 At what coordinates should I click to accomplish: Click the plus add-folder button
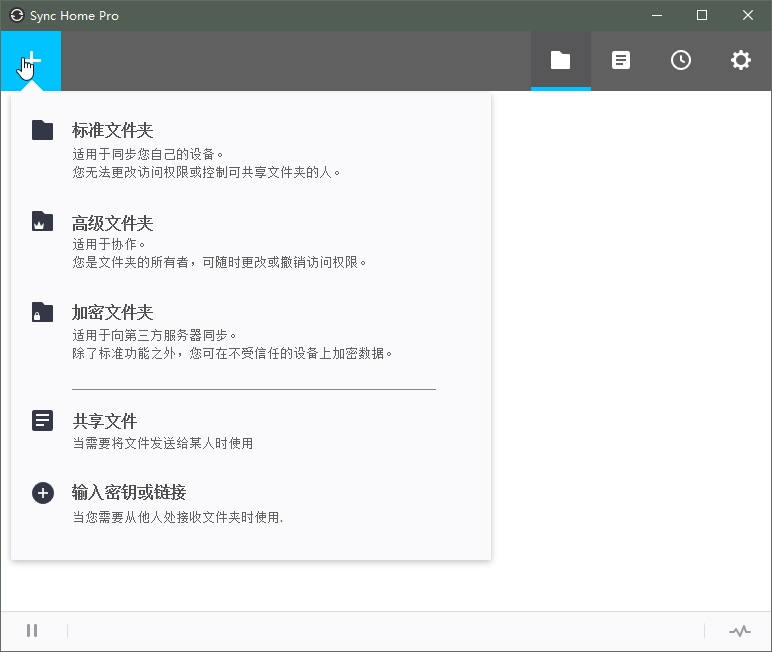(31, 61)
